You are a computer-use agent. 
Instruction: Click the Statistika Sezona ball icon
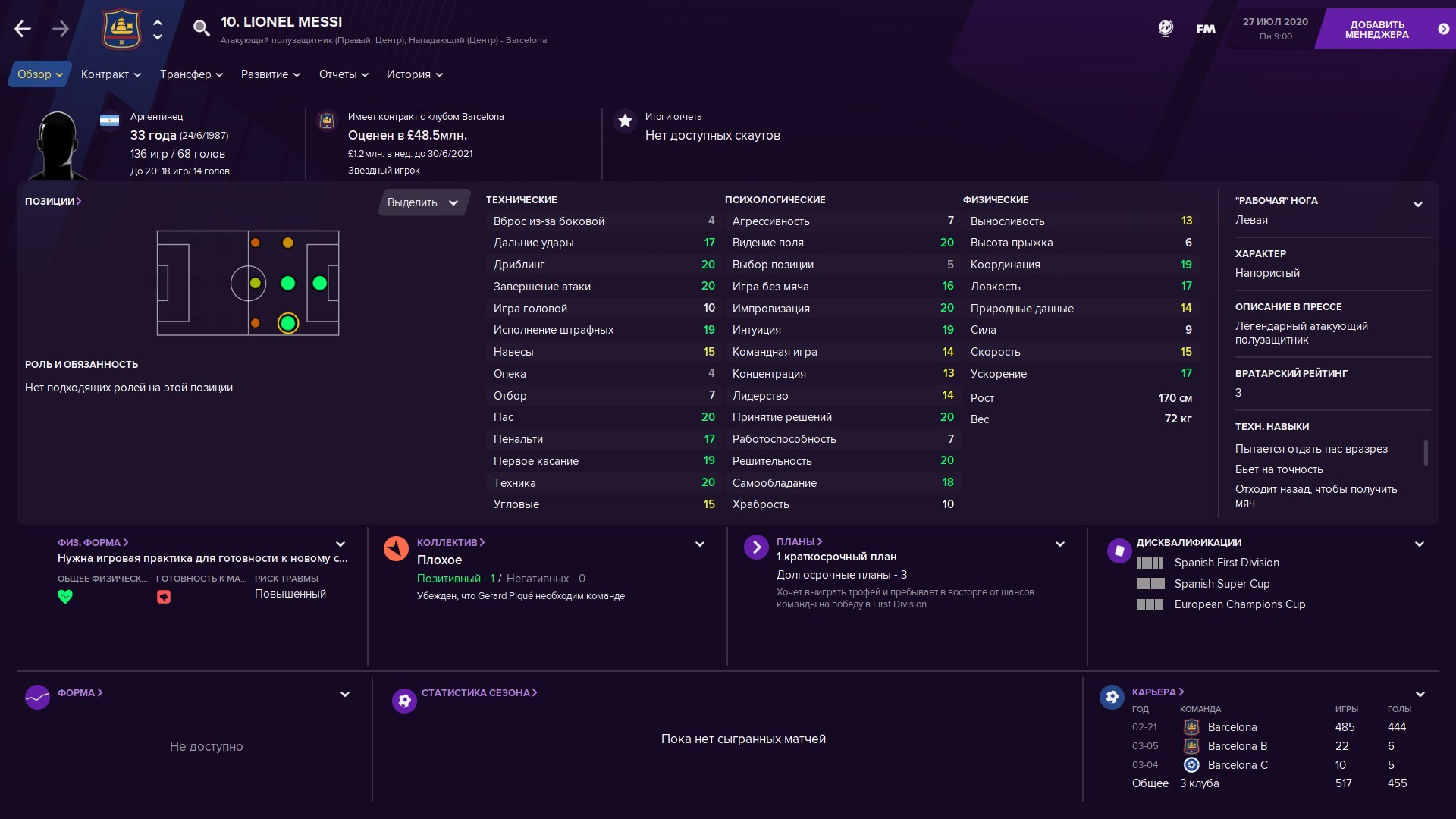pyautogui.click(x=404, y=701)
